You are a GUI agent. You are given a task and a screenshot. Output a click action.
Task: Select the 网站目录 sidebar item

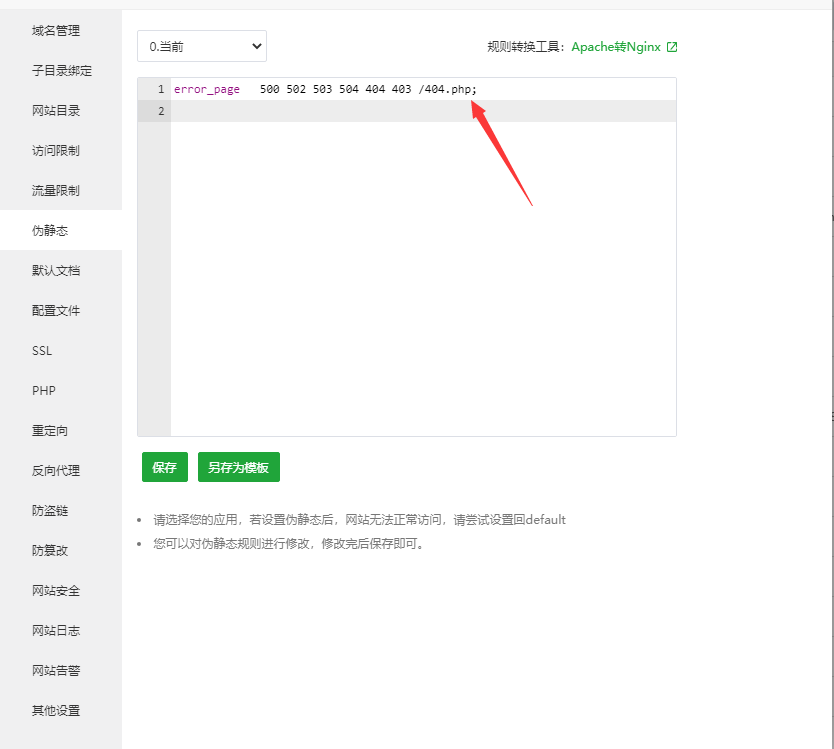coord(56,111)
